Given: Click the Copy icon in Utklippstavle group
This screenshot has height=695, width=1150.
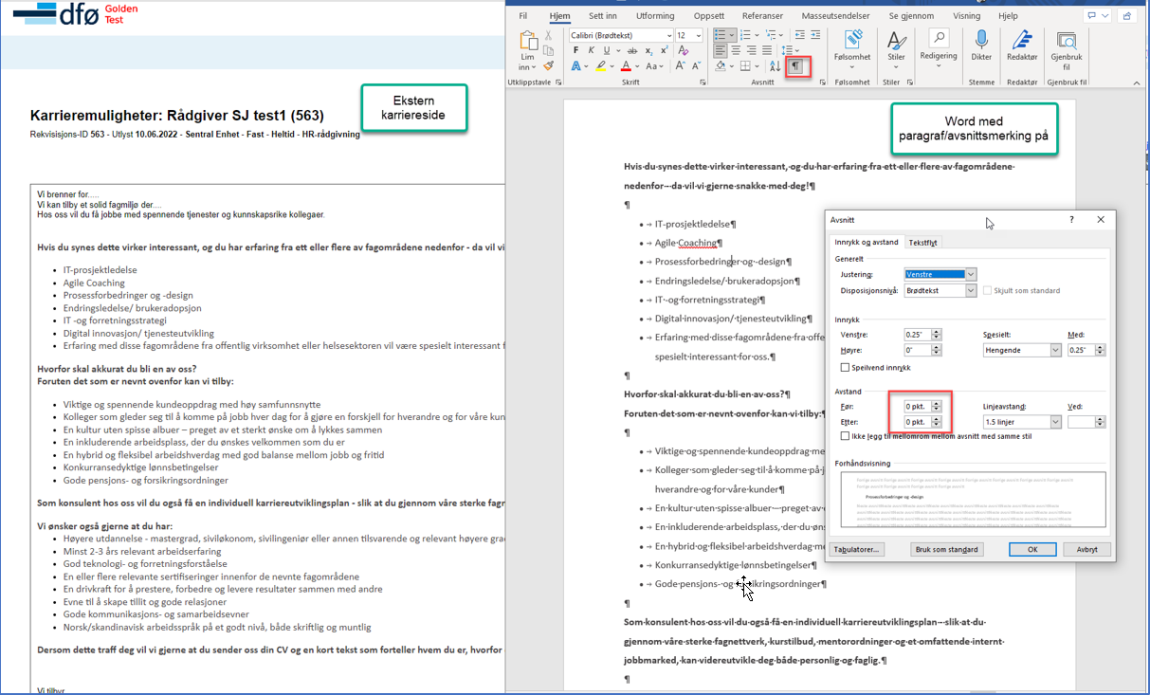Looking at the screenshot, I should tap(548, 51).
